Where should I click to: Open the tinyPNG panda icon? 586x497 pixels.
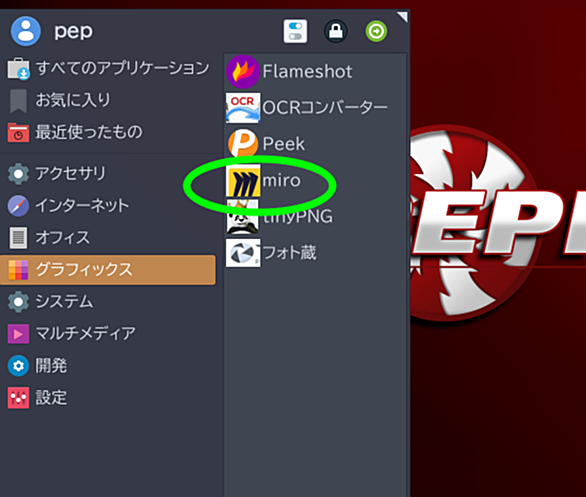pyautogui.click(x=243, y=216)
